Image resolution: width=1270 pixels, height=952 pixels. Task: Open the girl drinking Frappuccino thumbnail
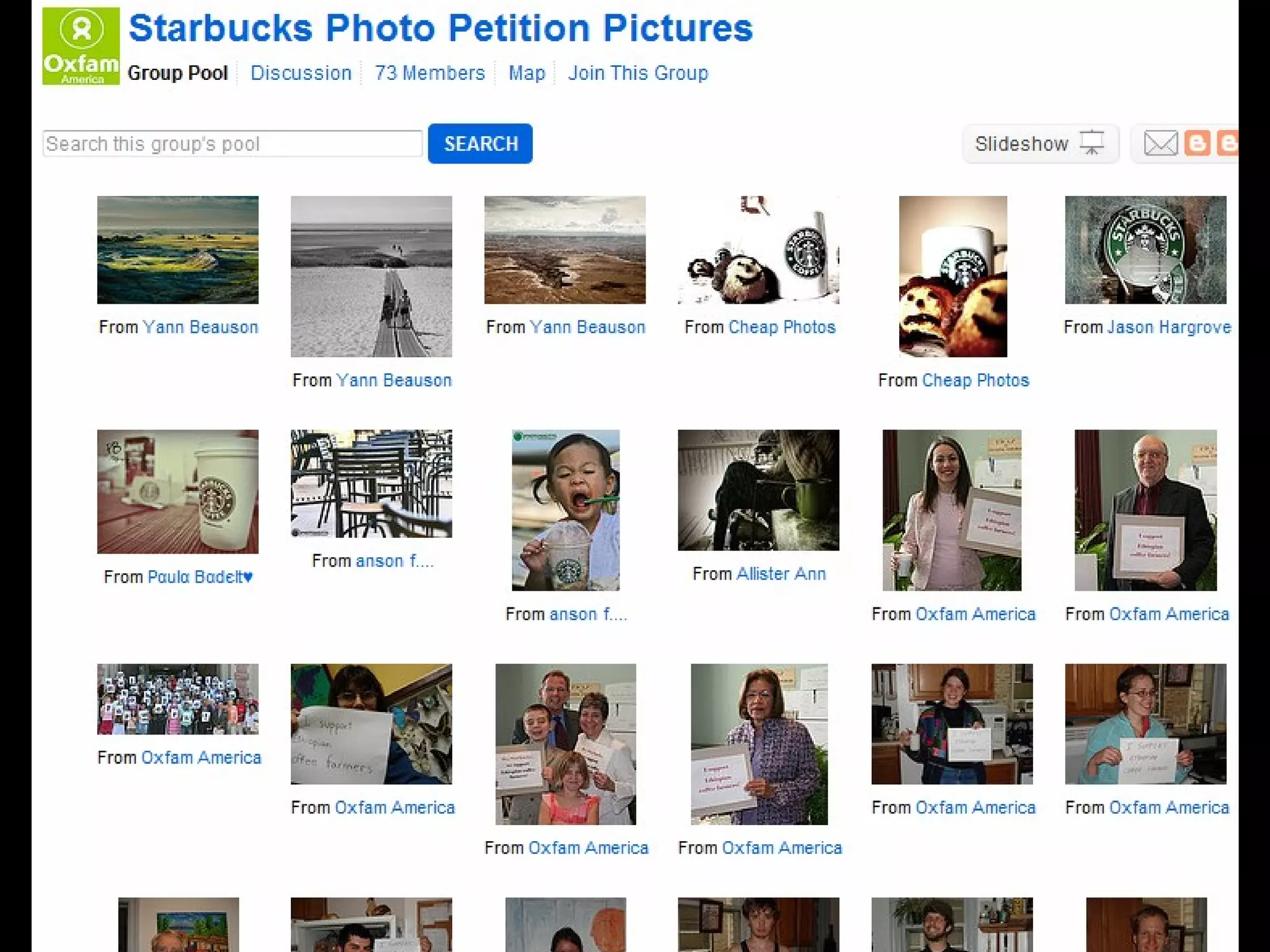565,509
